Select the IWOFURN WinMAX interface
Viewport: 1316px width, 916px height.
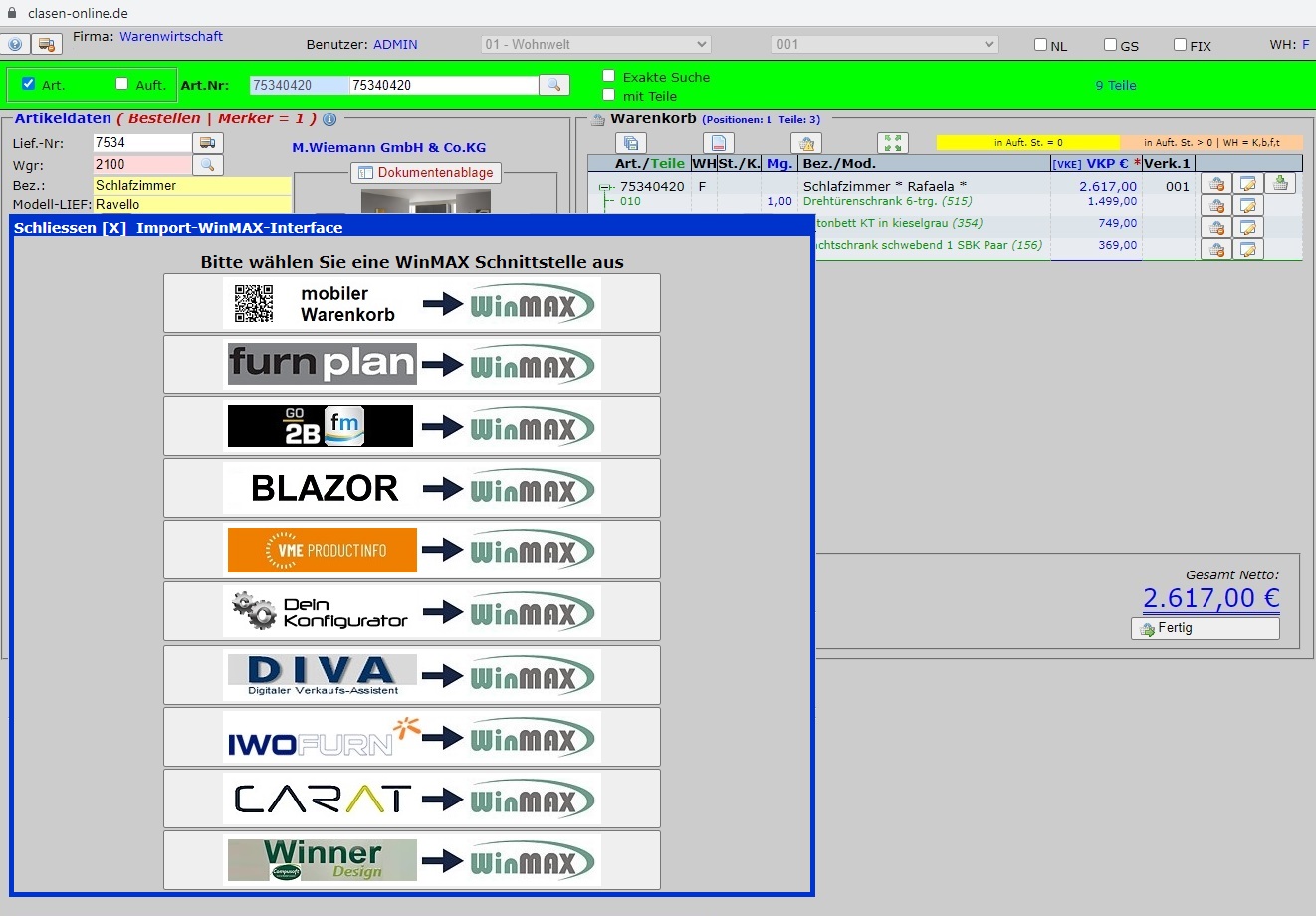pyautogui.click(x=412, y=737)
